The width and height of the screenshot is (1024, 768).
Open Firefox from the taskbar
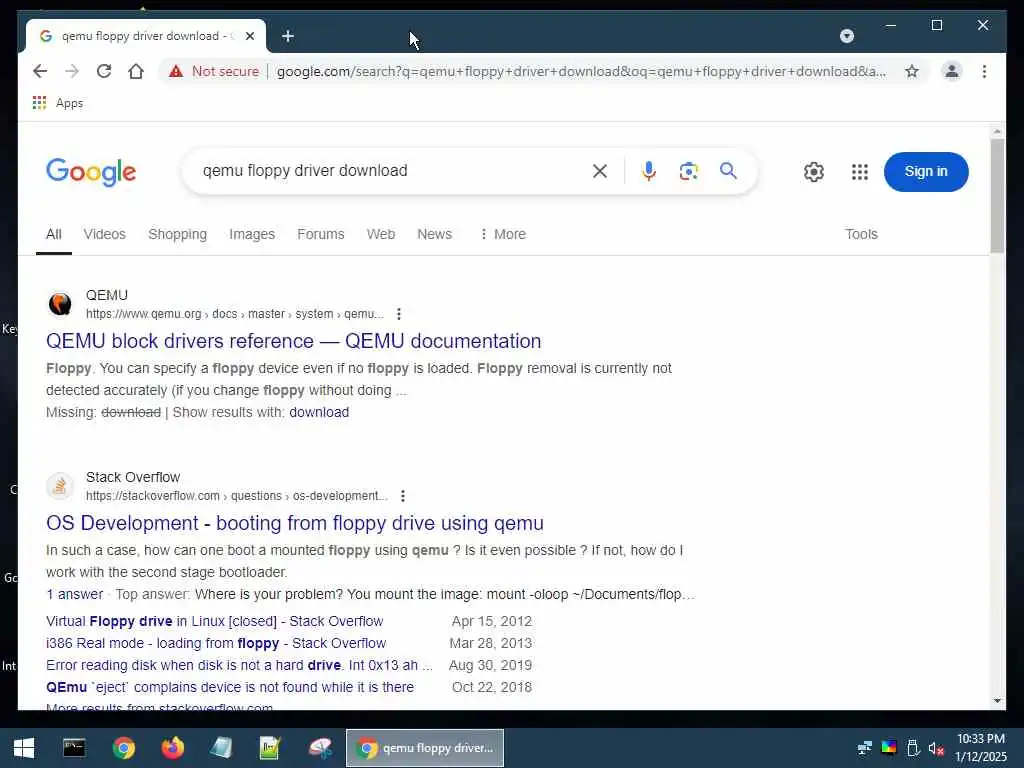[x=173, y=748]
